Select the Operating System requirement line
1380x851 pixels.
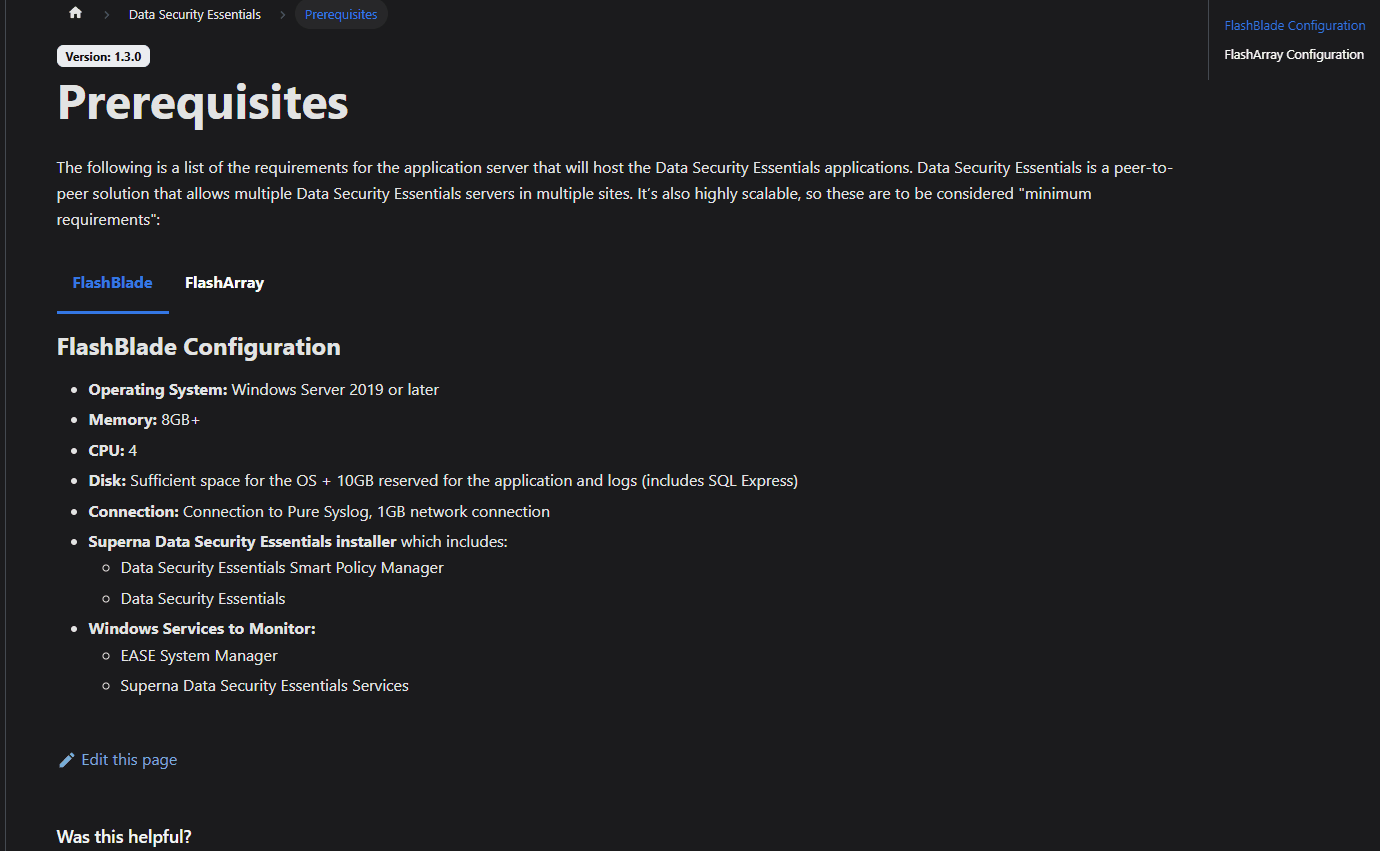[263, 390]
